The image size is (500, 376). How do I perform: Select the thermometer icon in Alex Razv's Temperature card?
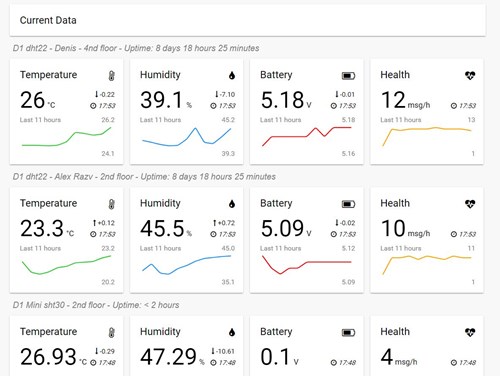tap(112, 204)
